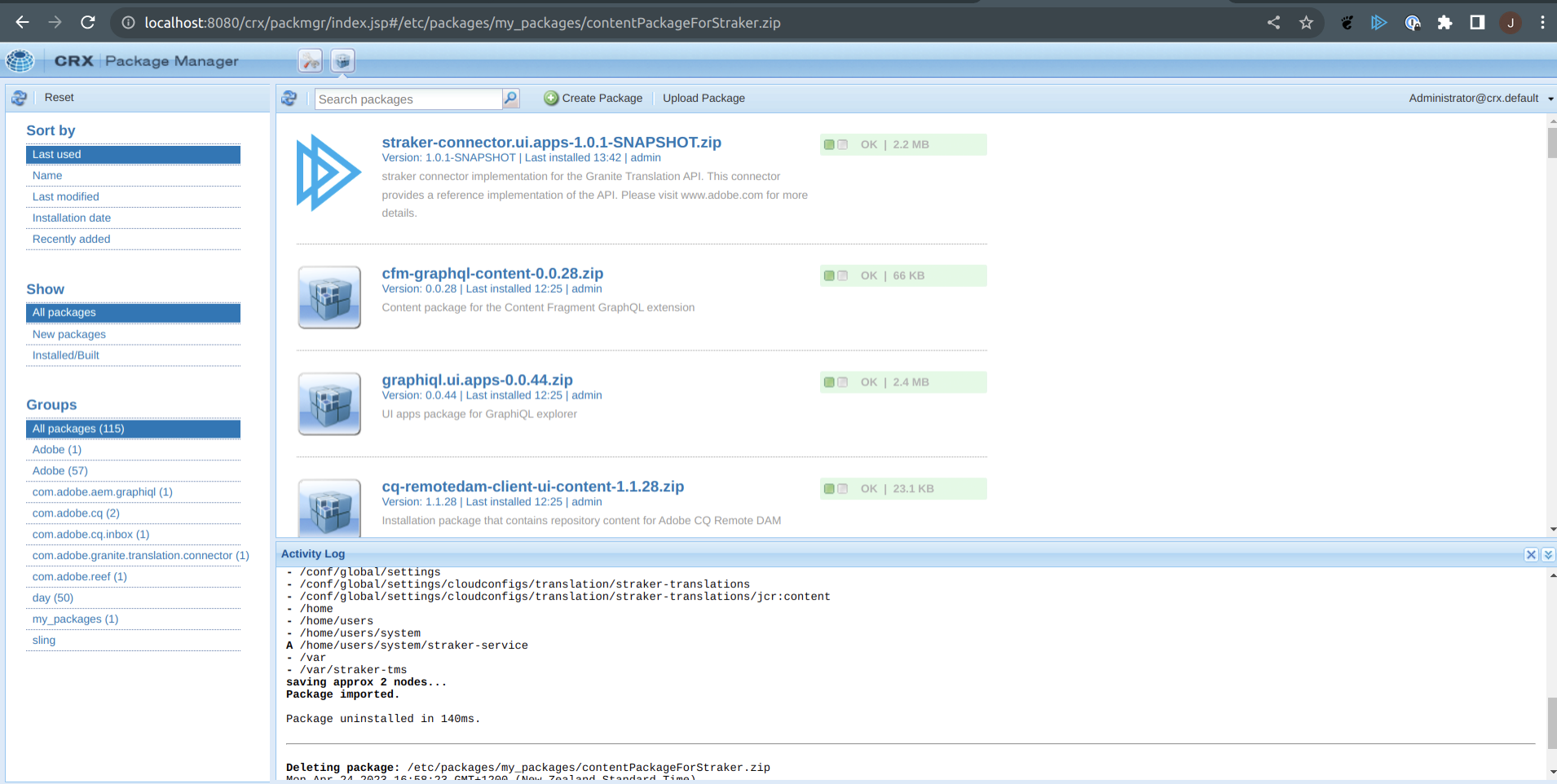Click the straker-connector package logo

pyautogui.click(x=329, y=173)
